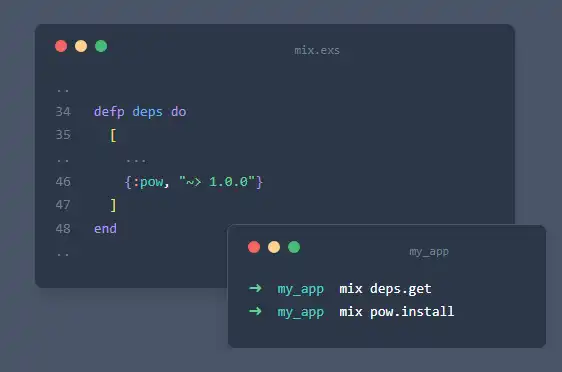This screenshot has height=372, width=562.
Task: Click the do keyword on line 34
Action: [178, 111]
